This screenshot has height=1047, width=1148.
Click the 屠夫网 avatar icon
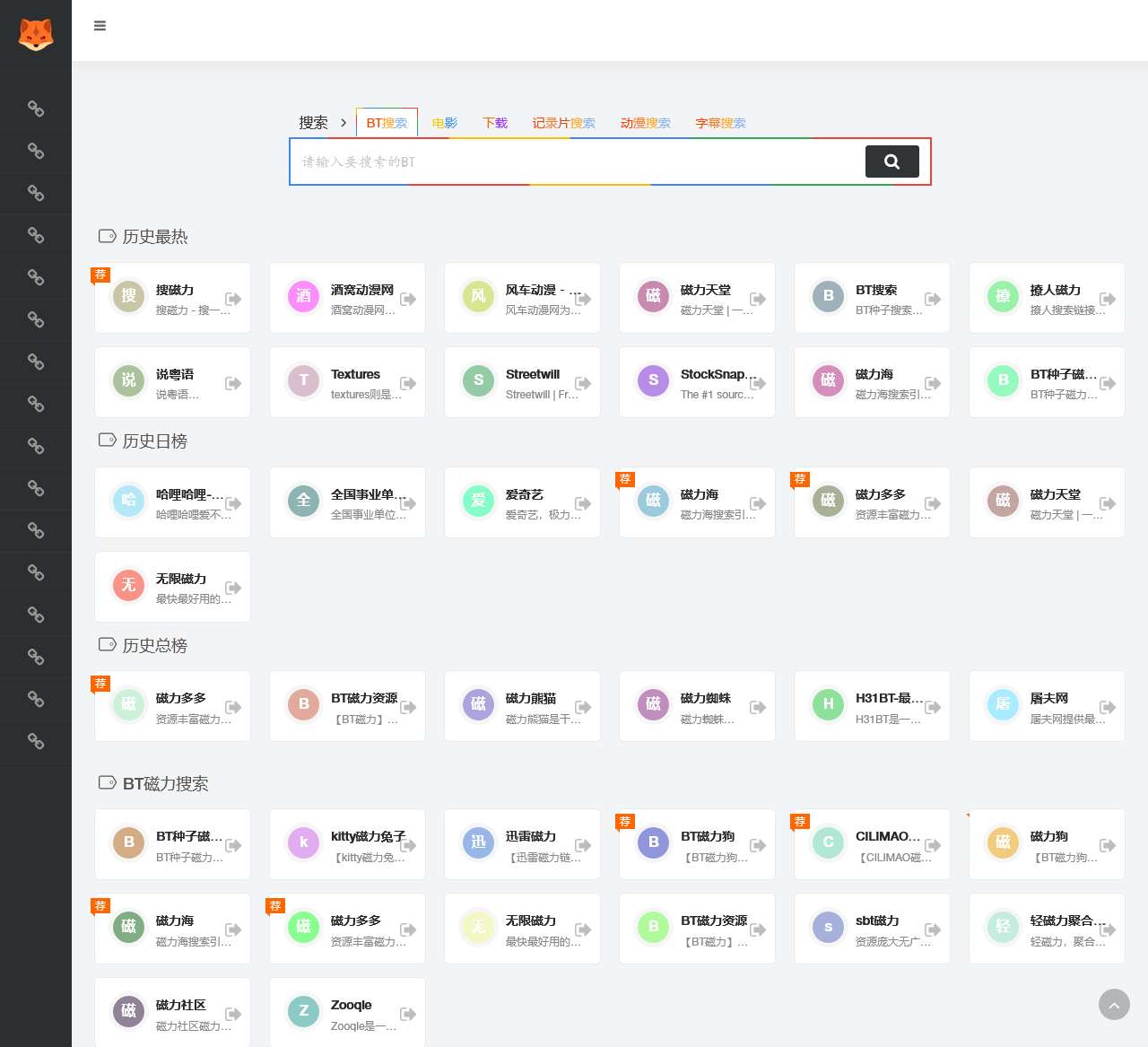point(1003,704)
